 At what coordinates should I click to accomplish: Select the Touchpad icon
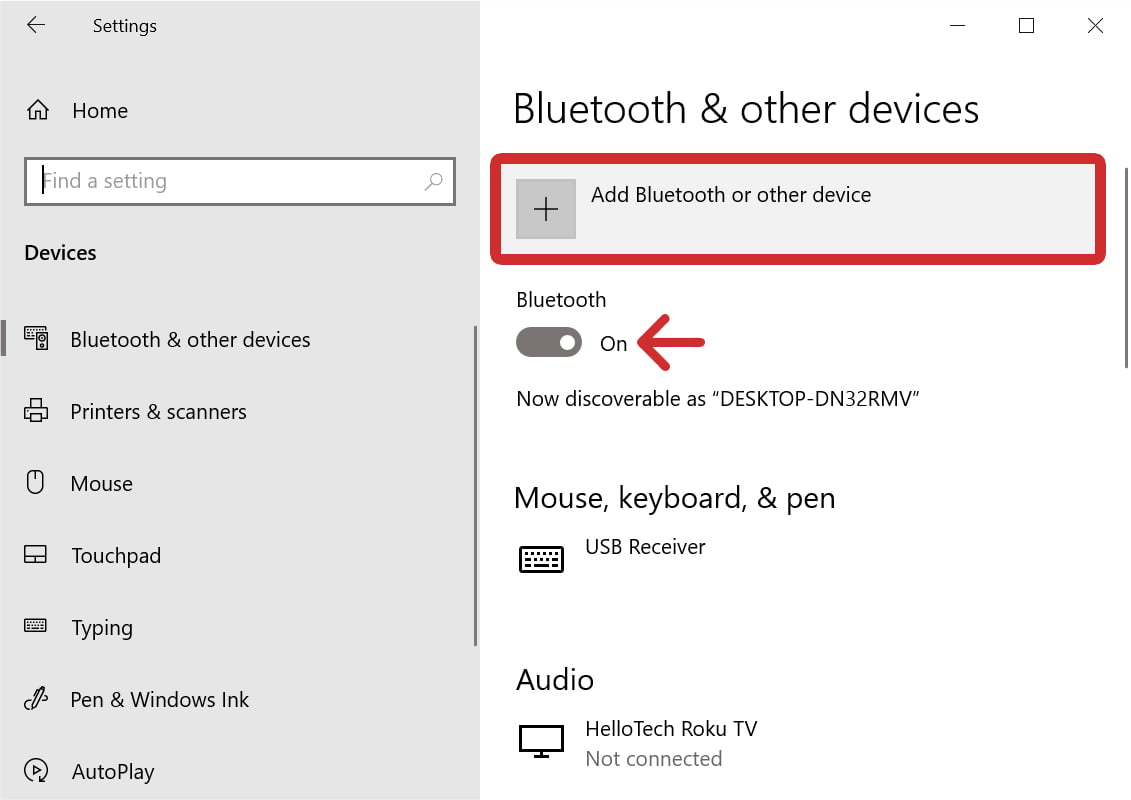click(x=37, y=555)
